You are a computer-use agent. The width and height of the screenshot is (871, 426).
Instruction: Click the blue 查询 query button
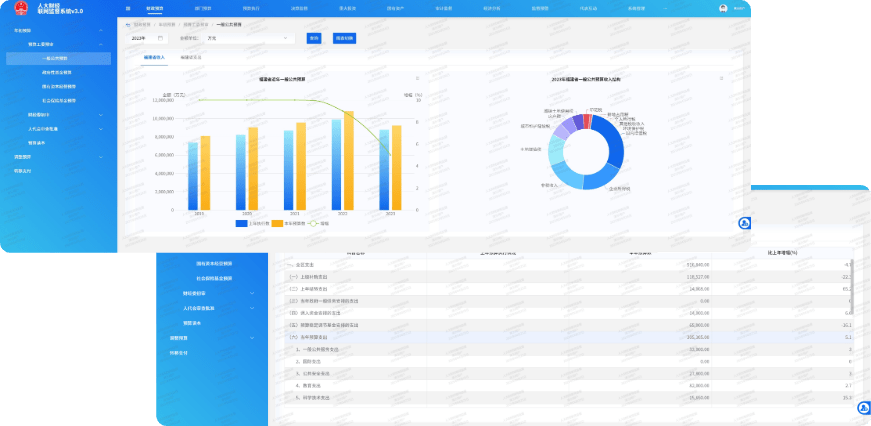tap(314, 38)
